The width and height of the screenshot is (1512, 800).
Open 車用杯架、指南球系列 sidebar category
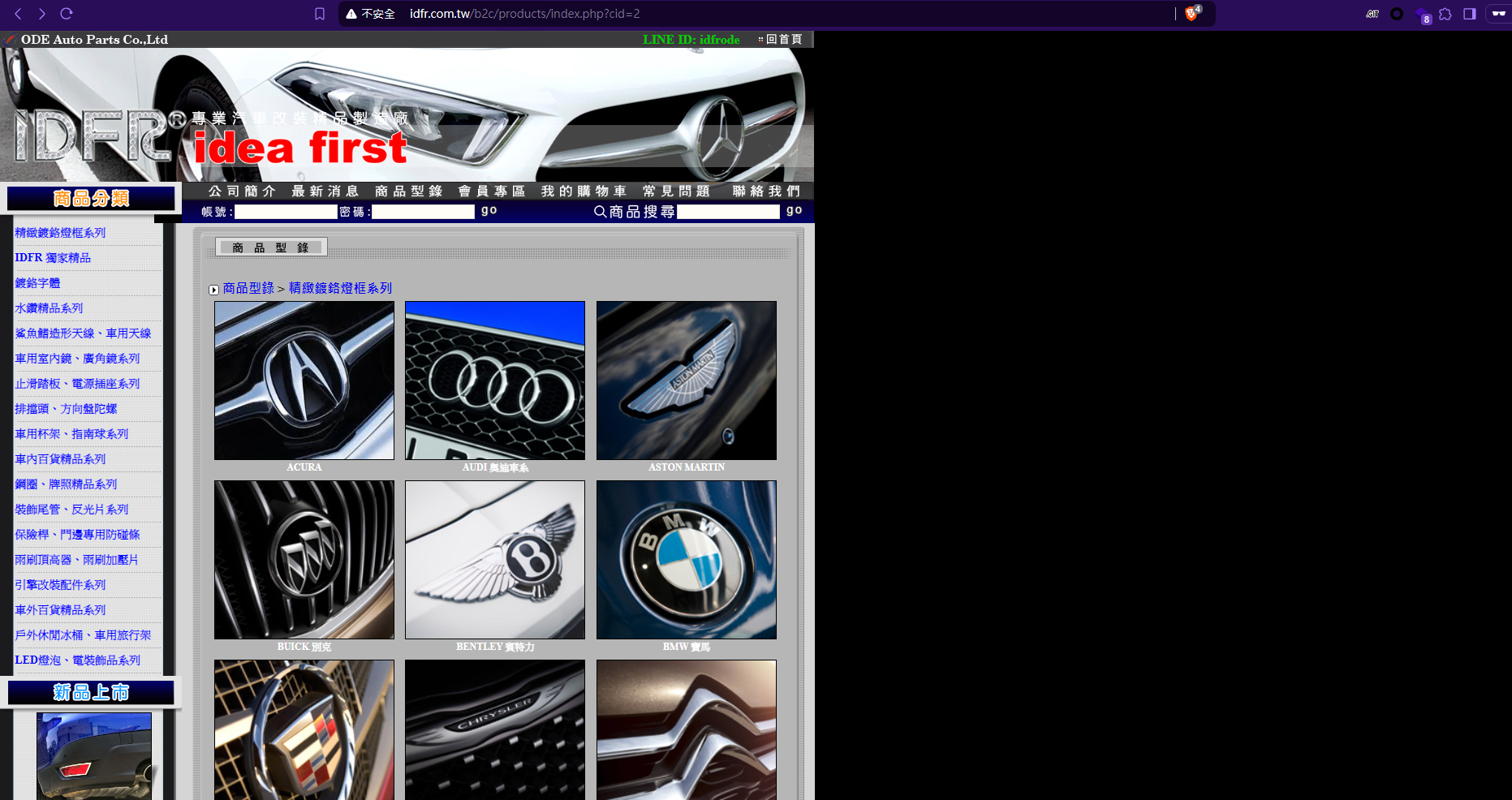71,434
